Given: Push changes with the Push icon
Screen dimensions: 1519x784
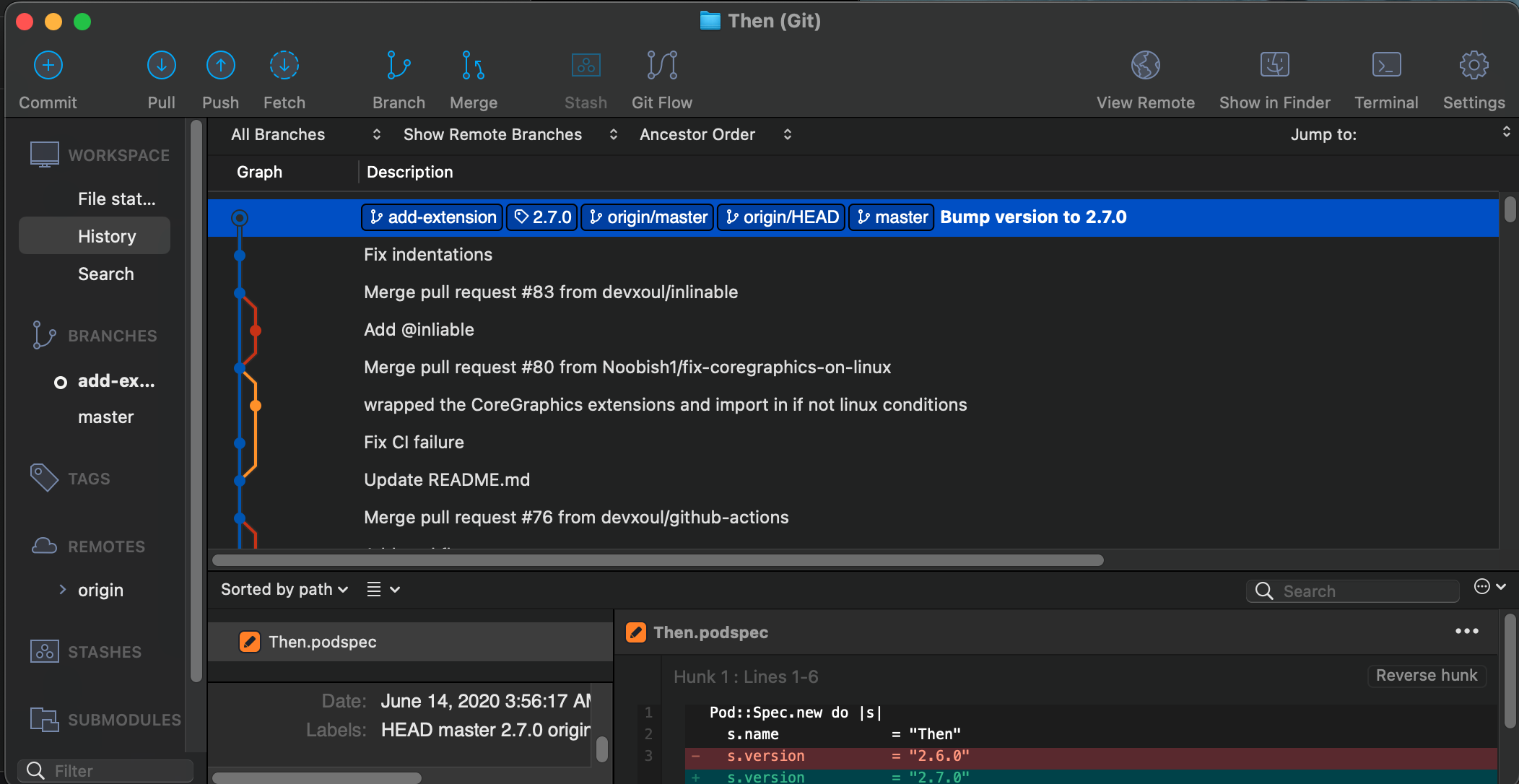Looking at the screenshot, I should tap(220, 66).
